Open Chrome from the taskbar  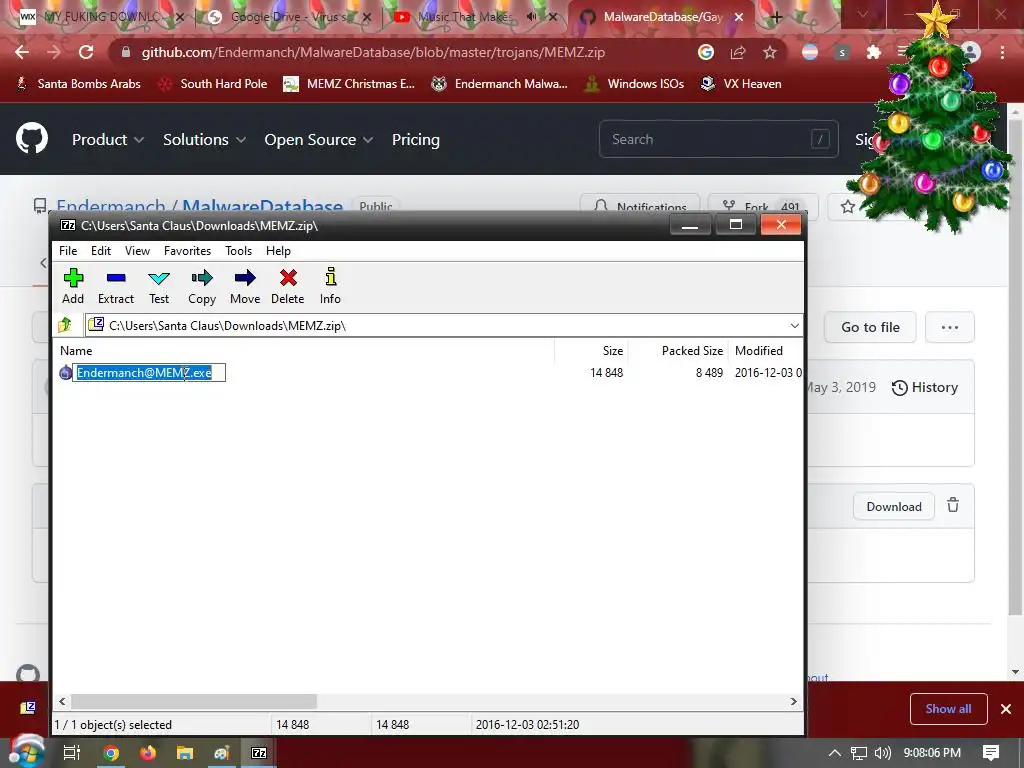(x=111, y=753)
